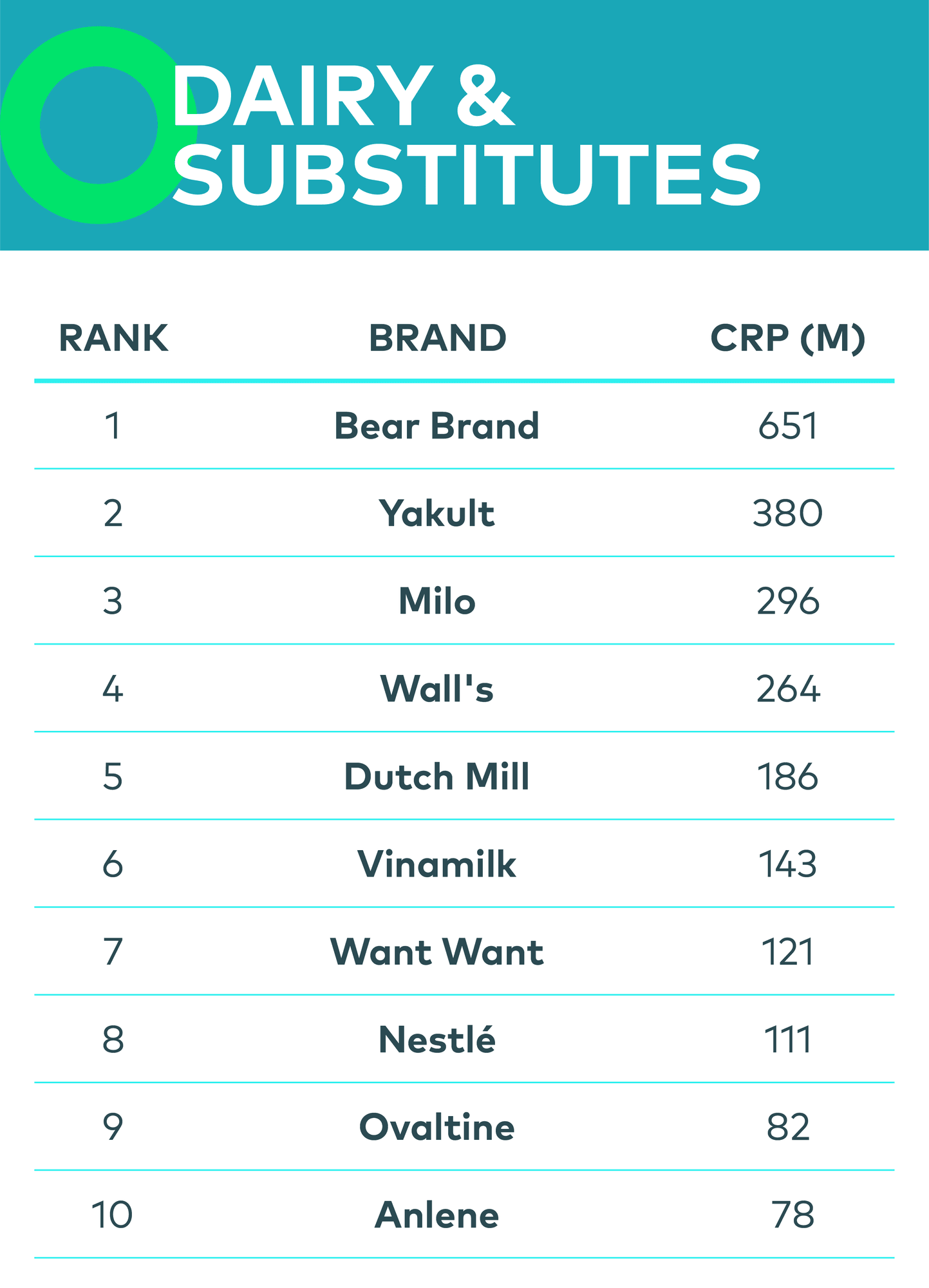
Task: Select the BRAND column header
Action: click(x=438, y=338)
